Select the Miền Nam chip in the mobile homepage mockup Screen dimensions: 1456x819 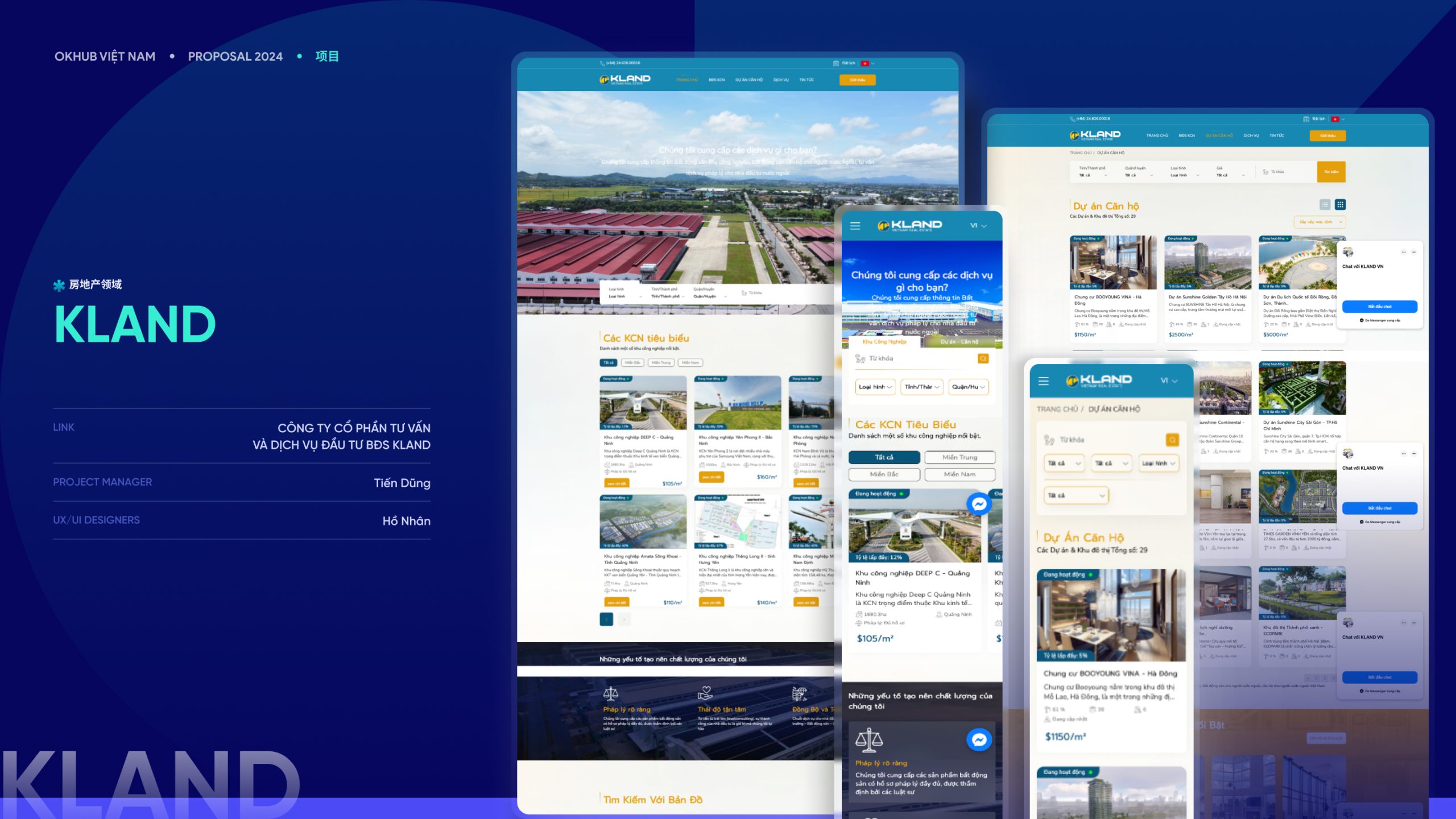(x=960, y=474)
